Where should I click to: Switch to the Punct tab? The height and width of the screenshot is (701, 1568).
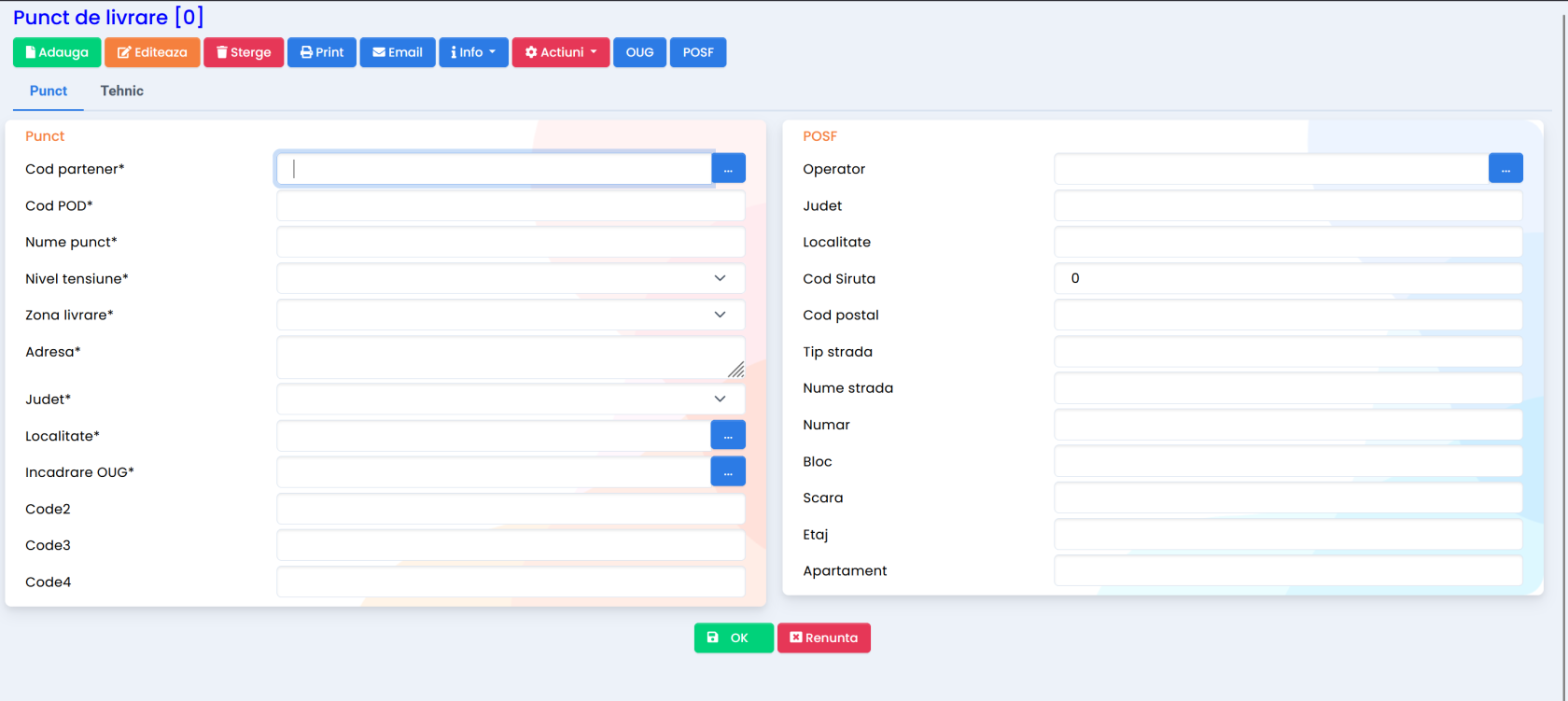point(49,91)
